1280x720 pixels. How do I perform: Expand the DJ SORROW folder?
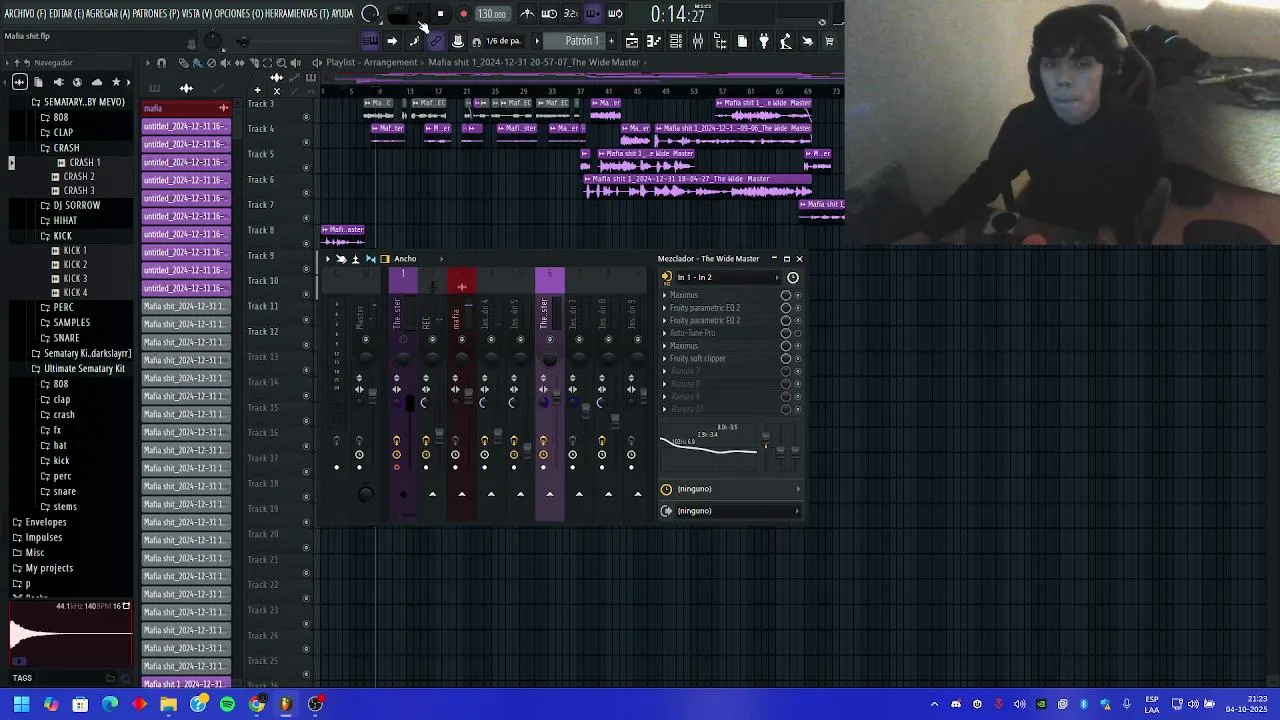[76, 205]
